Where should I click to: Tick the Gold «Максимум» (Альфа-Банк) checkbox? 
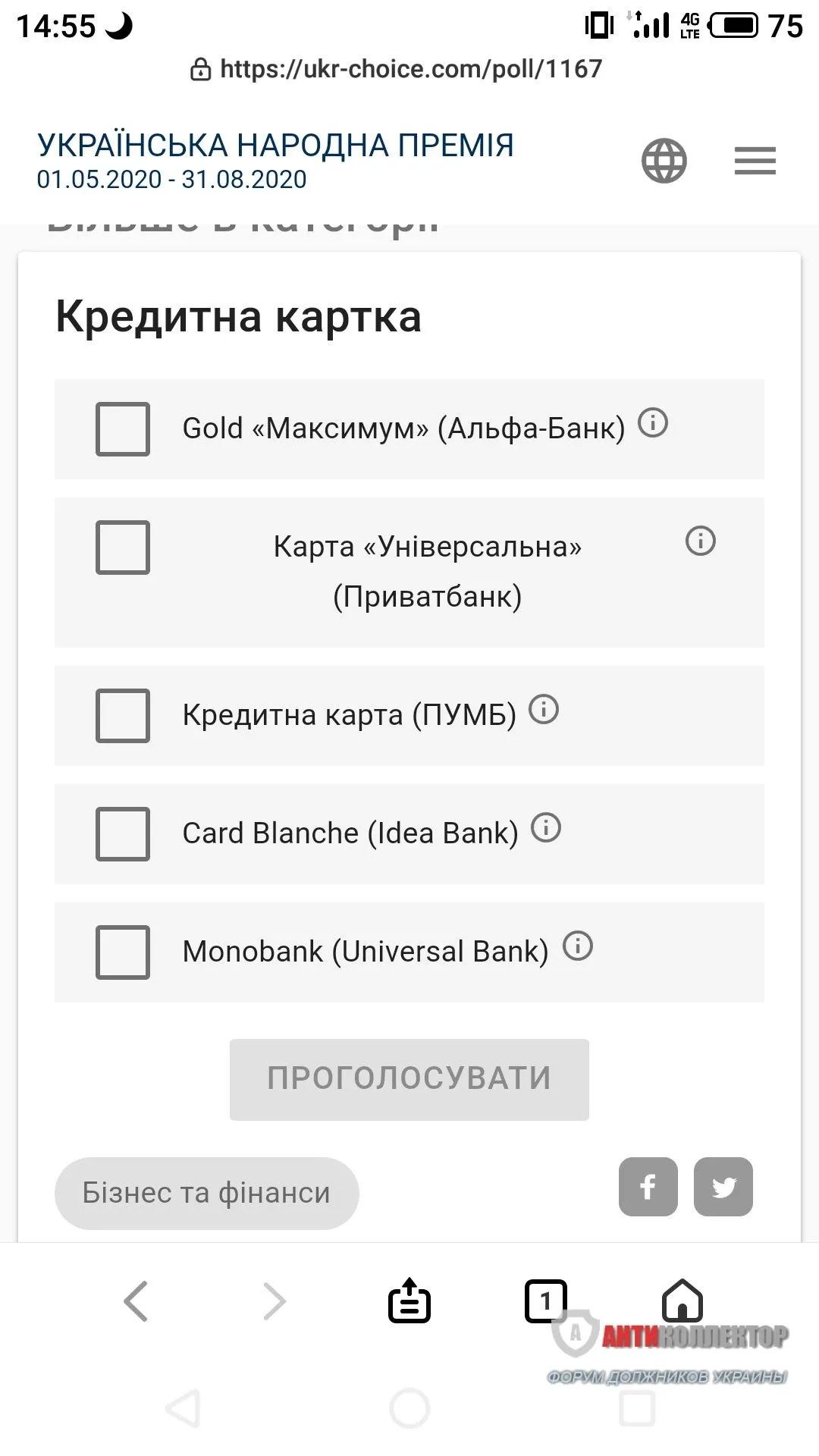pos(123,428)
